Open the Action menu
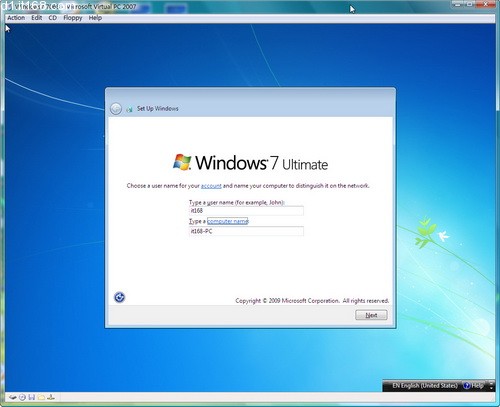Screen dimensions: 500x407 tap(16, 18)
